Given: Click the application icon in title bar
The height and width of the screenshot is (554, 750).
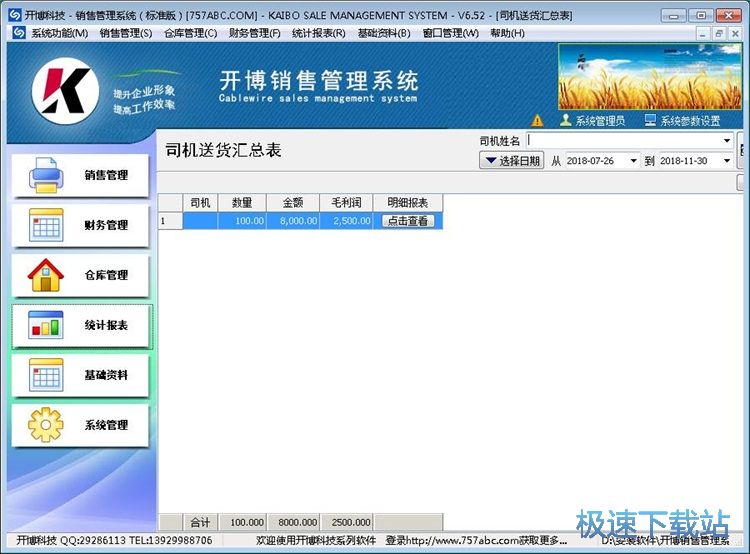Looking at the screenshot, I should [15, 15].
